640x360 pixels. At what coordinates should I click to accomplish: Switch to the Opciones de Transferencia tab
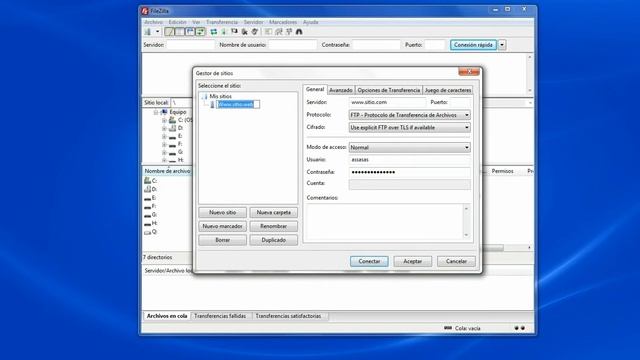coord(389,90)
